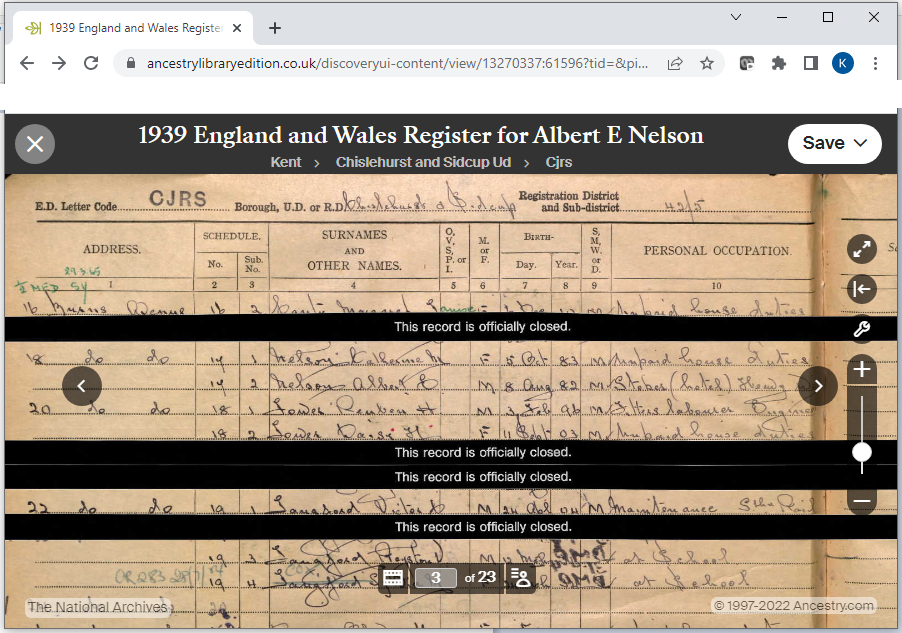Viewport: 902px width, 633px height.
Task: Click the page number field showing 3
Action: [x=435, y=577]
